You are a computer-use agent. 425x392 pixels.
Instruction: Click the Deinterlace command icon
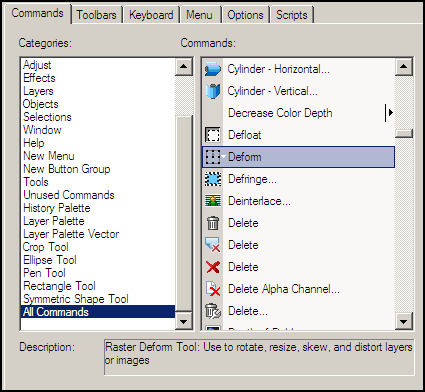click(x=213, y=201)
